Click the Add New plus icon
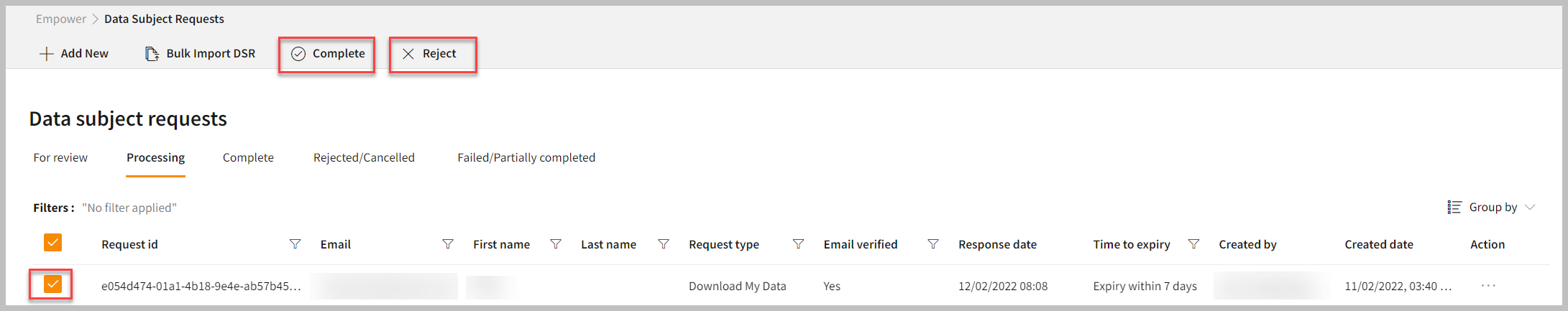 point(47,54)
